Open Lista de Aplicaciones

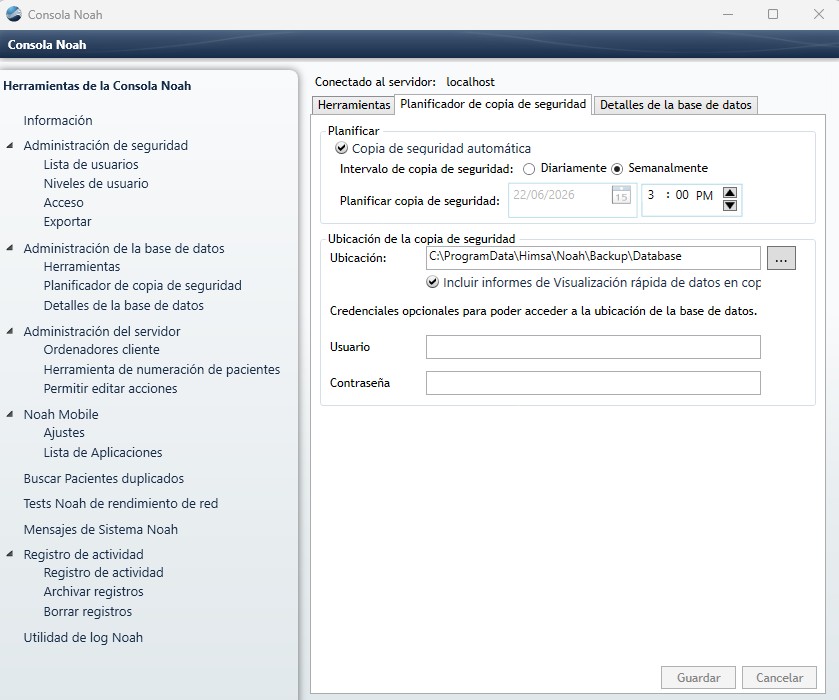coord(103,452)
